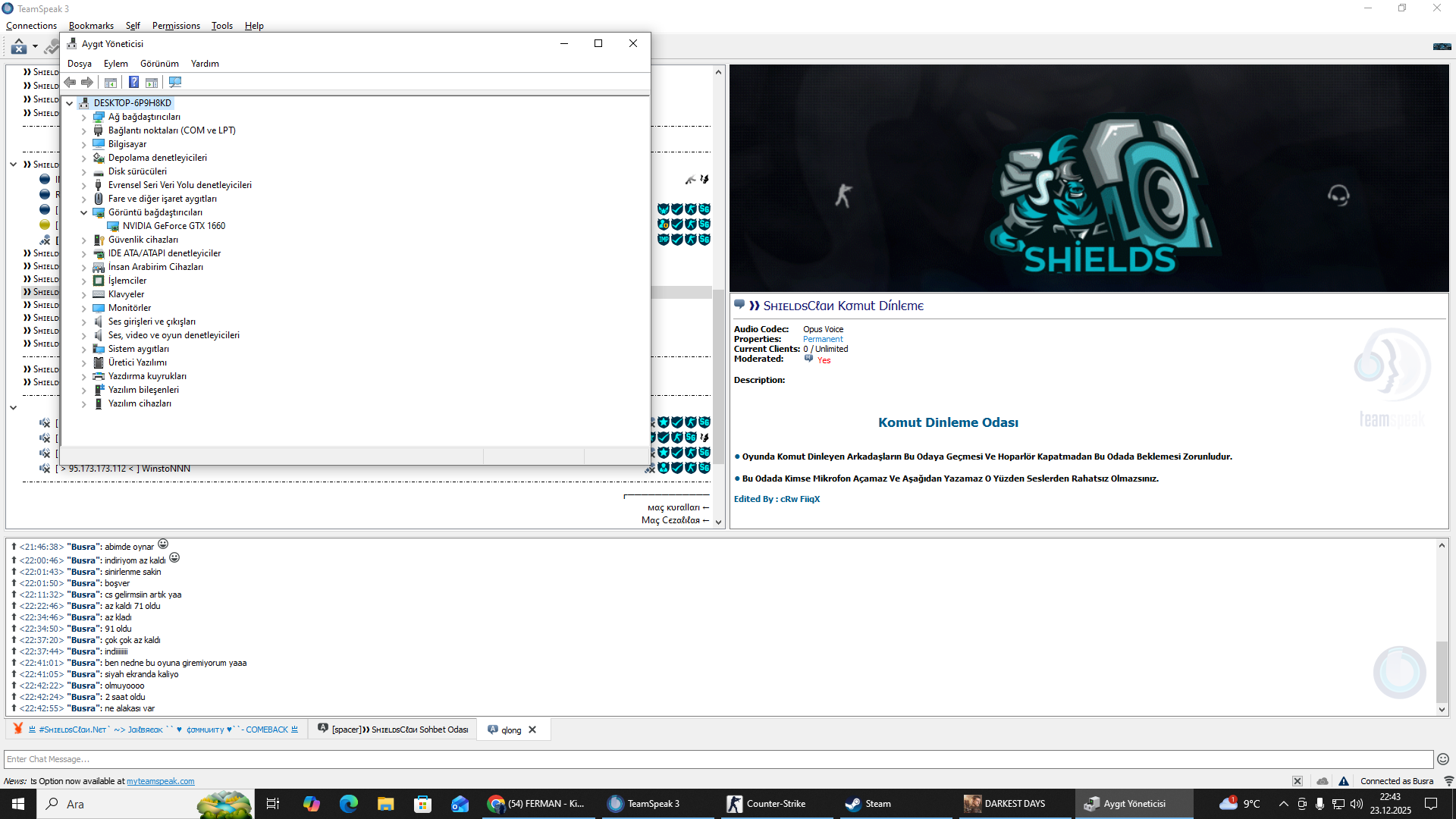Image resolution: width=1456 pixels, height=819 pixels.
Task: Click the Back arrow in Device Manager toolbar
Action: [x=71, y=83]
